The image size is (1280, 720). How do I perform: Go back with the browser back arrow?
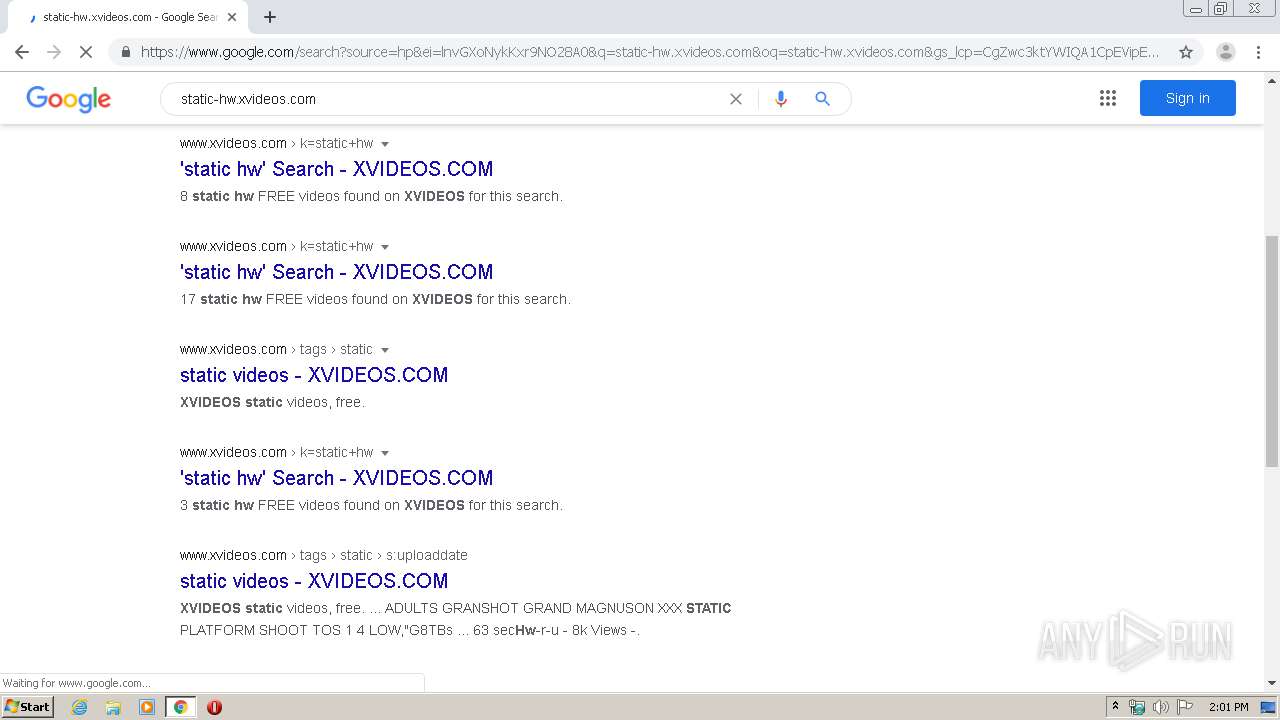(22, 52)
